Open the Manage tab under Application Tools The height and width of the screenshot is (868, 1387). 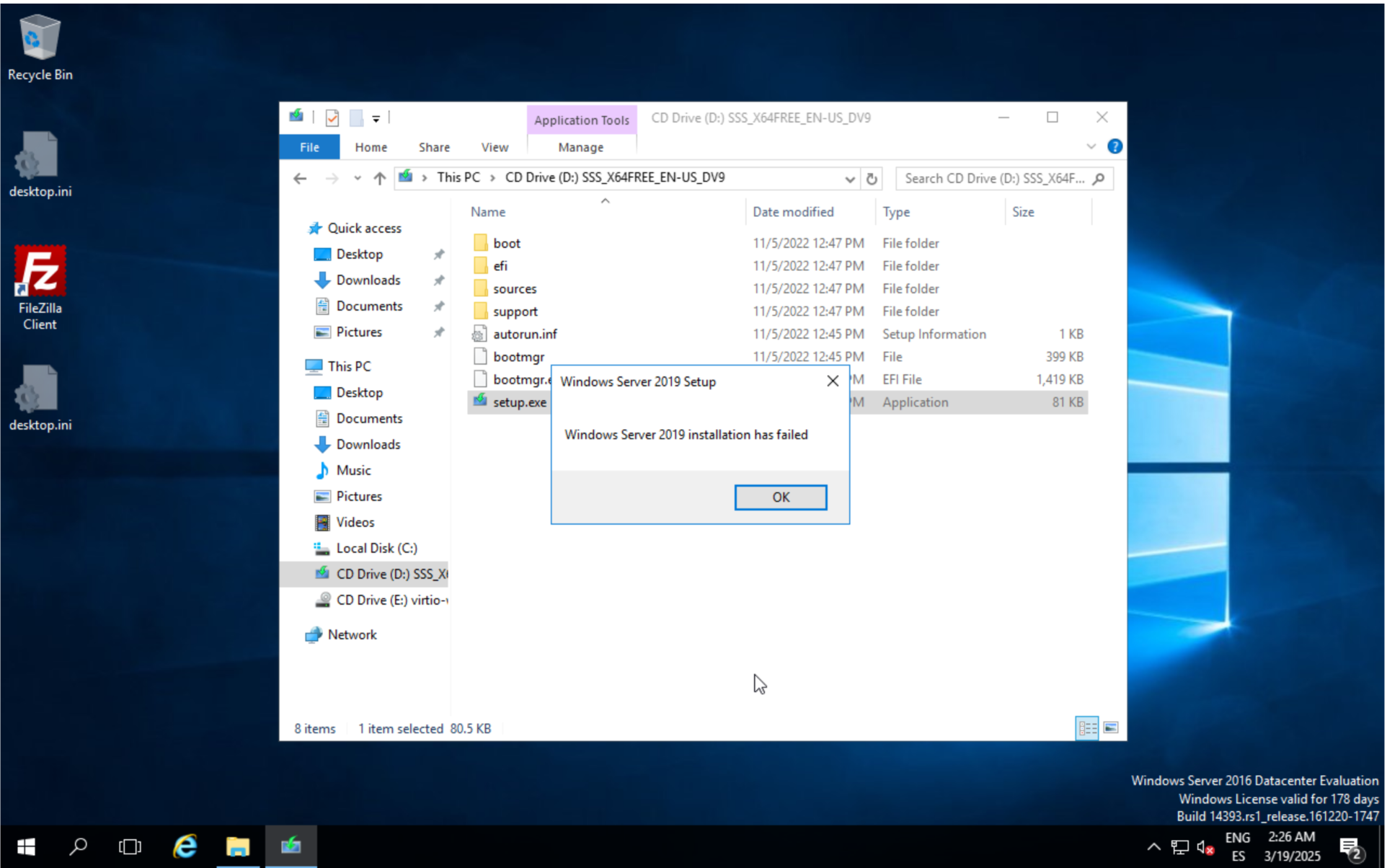(580, 147)
